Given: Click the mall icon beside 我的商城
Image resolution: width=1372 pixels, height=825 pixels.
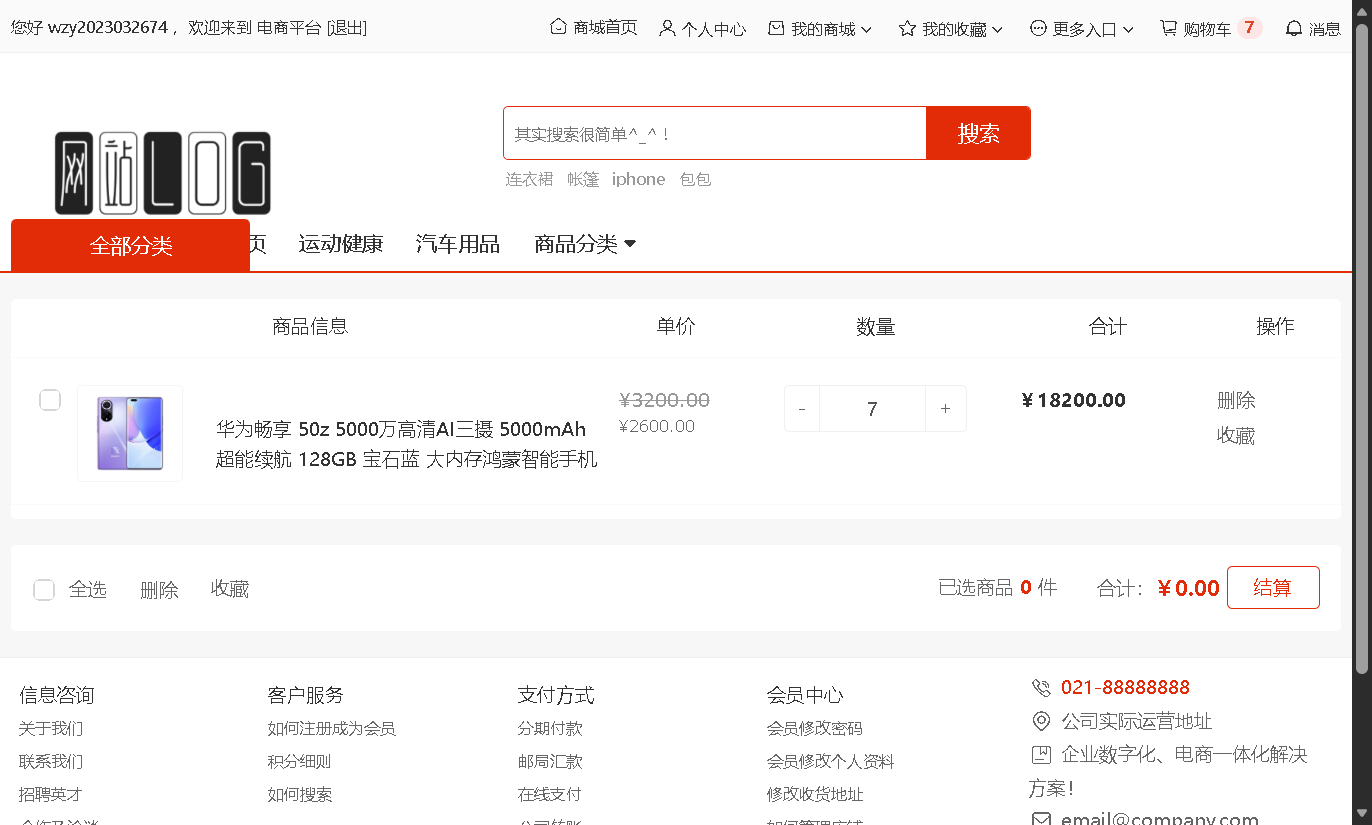Looking at the screenshot, I should pos(776,29).
